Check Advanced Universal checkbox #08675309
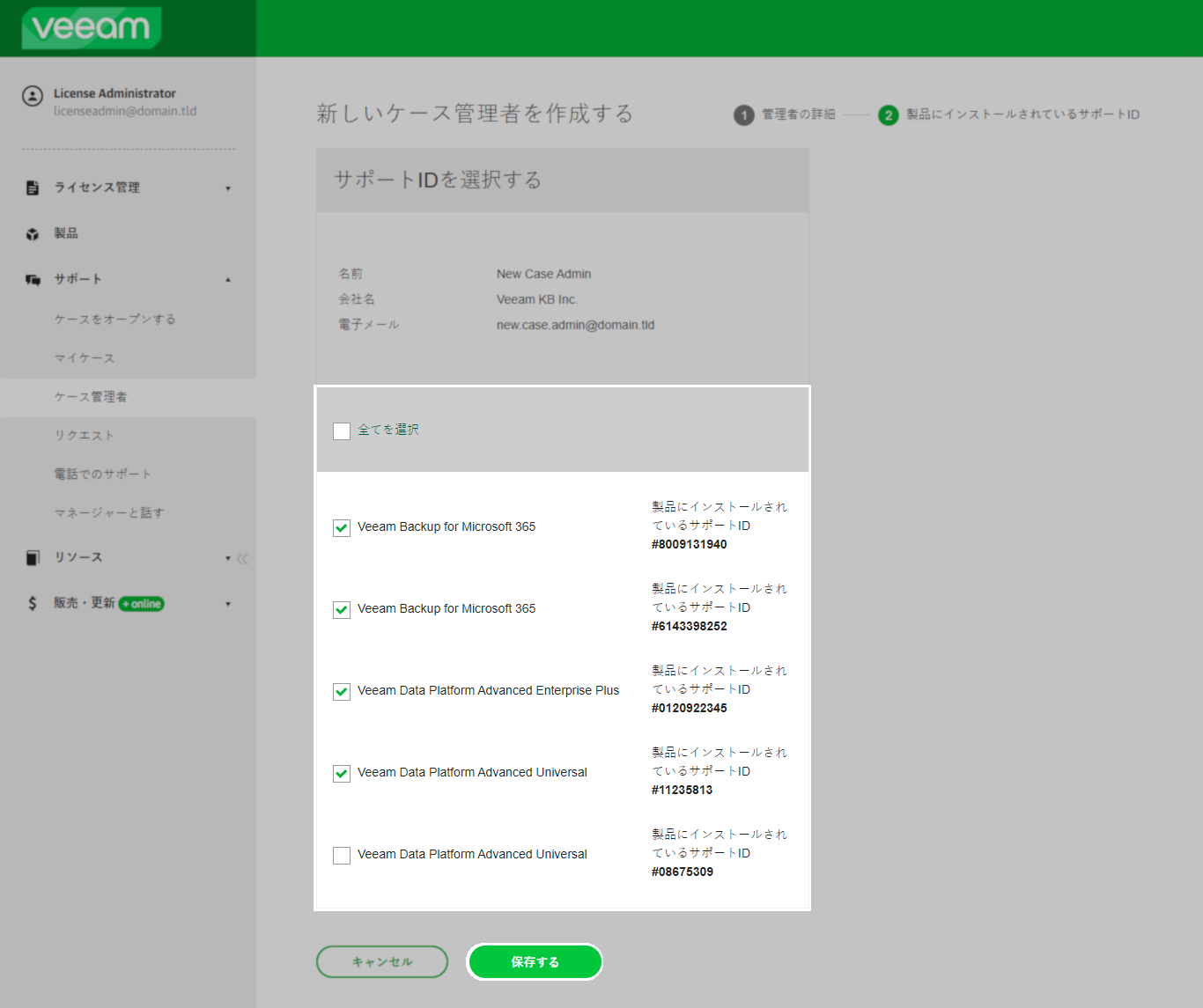Screen dimensions: 1203x1008 coord(342,856)
